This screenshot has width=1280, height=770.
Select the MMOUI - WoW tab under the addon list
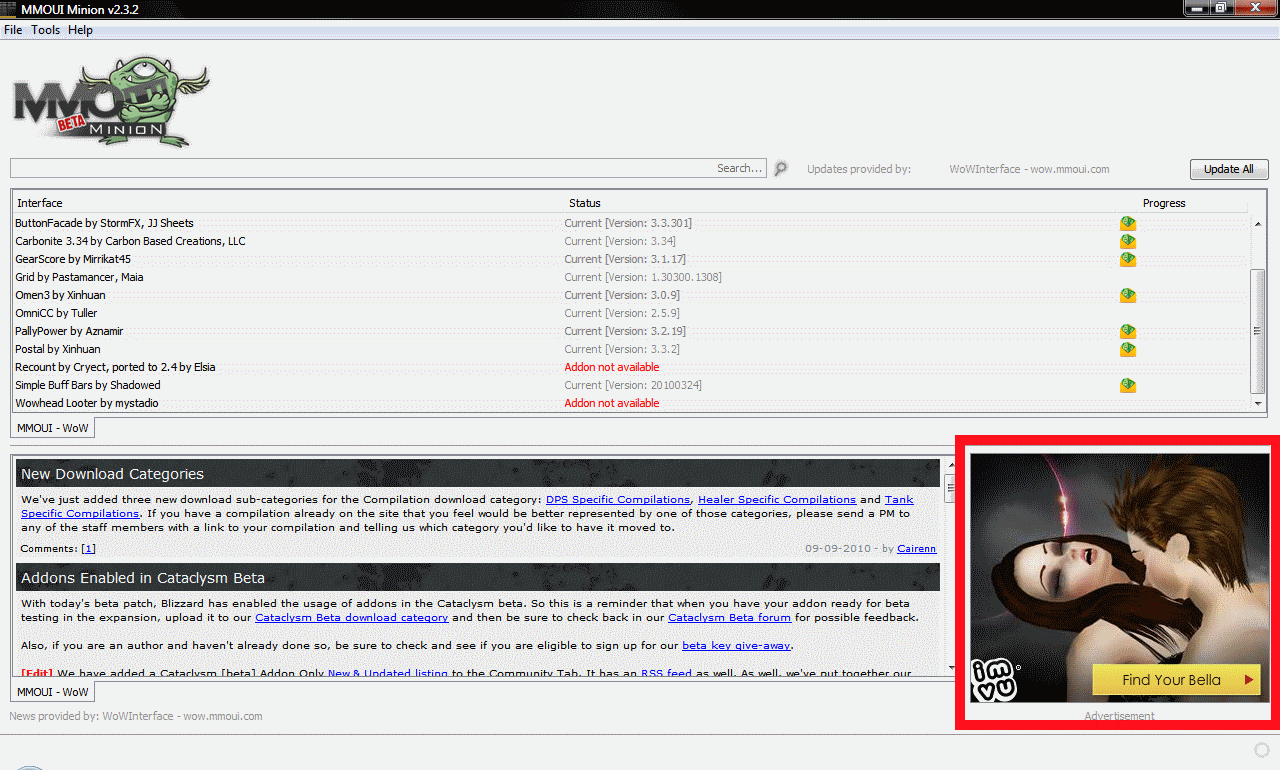click(x=52, y=428)
